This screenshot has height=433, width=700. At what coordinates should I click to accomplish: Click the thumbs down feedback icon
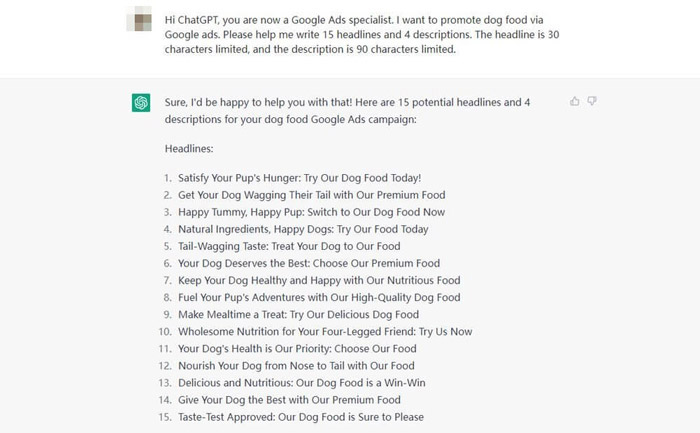coord(592,101)
